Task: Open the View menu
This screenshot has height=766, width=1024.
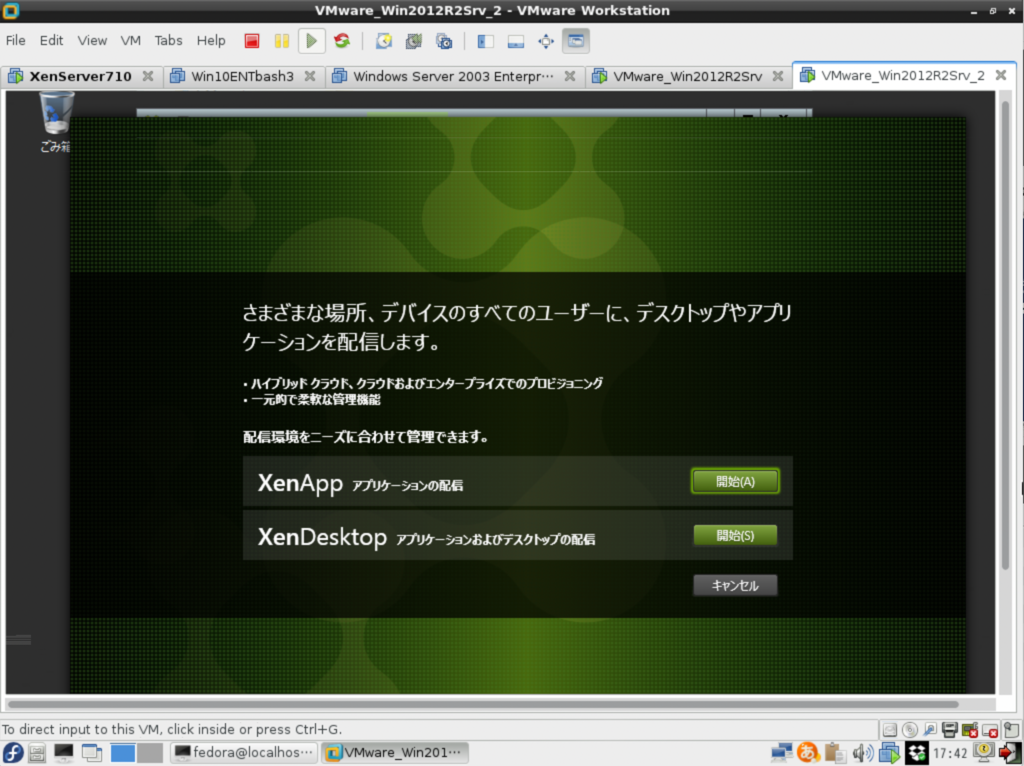Action: coord(92,40)
